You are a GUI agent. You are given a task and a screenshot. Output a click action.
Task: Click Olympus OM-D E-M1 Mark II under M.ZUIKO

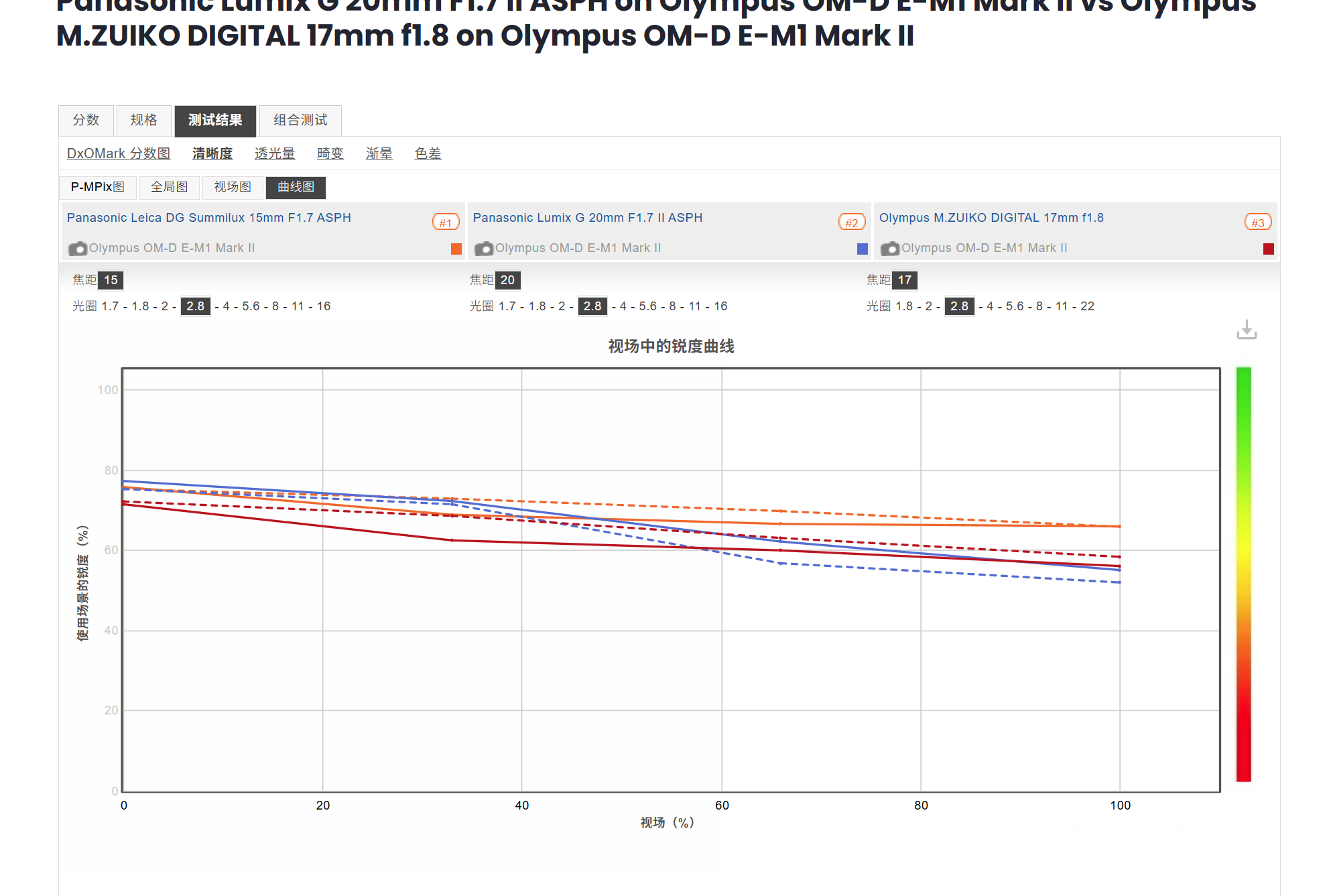(x=985, y=248)
